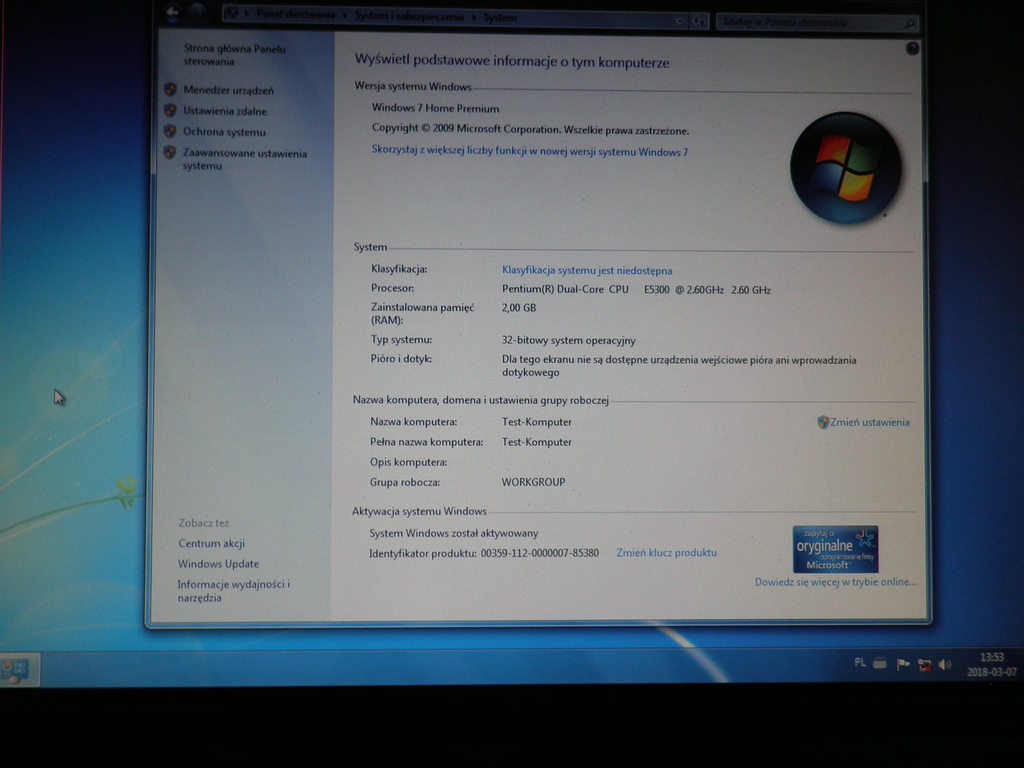Click the Windows 7 Home Premium text
This screenshot has height=768, width=1024.
click(x=435, y=108)
